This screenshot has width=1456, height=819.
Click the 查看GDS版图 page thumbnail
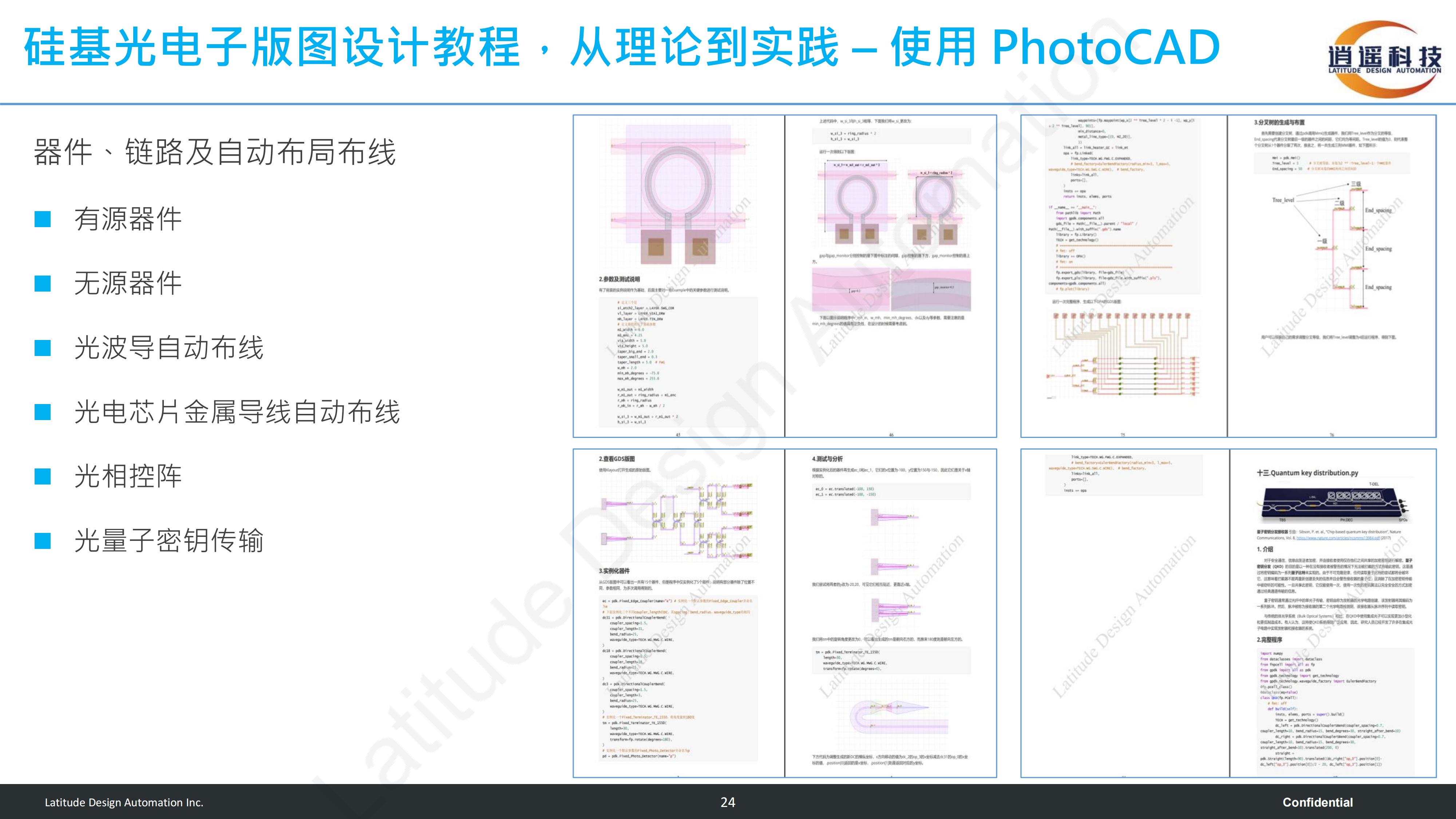(678, 613)
